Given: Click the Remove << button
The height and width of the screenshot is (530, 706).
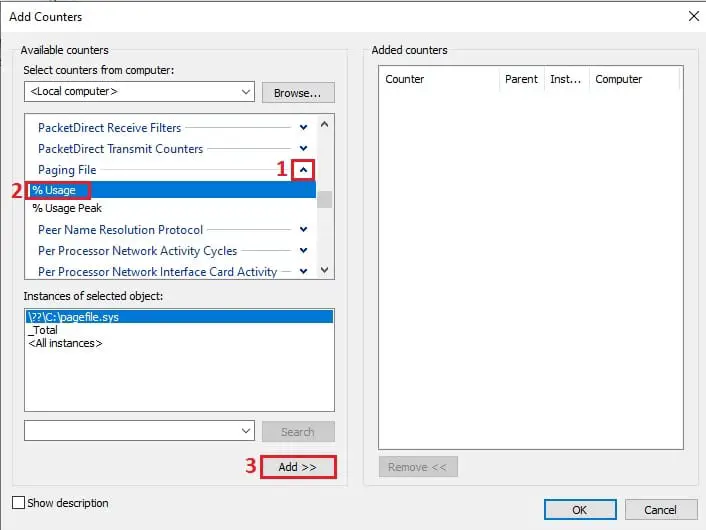Looking at the screenshot, I should [x=418, y=467].
